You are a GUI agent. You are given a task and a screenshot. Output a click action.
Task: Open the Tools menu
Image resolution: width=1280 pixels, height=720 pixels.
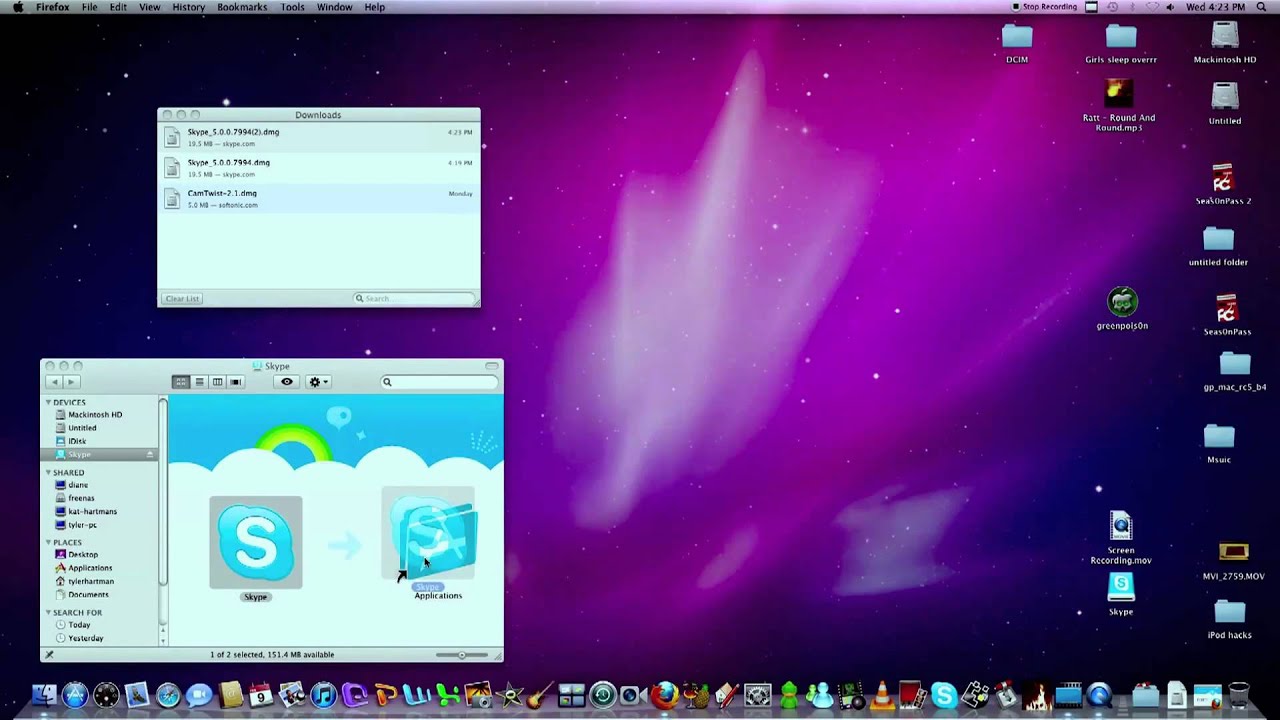[292, 7]
